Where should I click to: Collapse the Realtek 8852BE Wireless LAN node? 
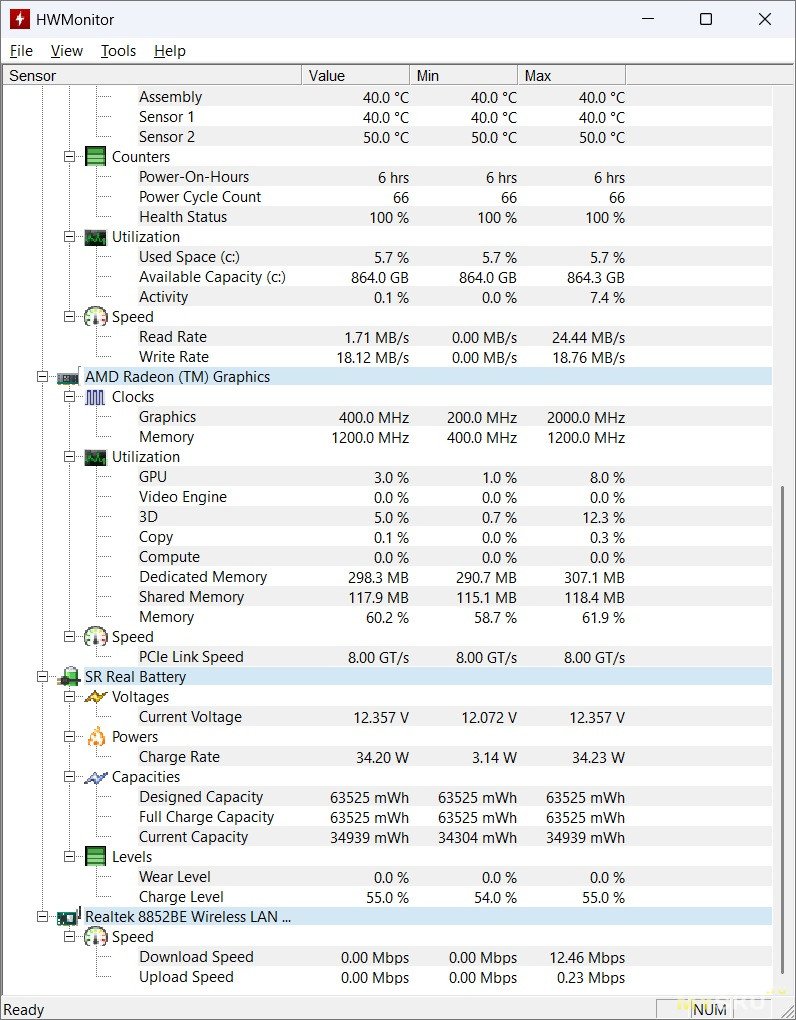click(x=43, y=917)
